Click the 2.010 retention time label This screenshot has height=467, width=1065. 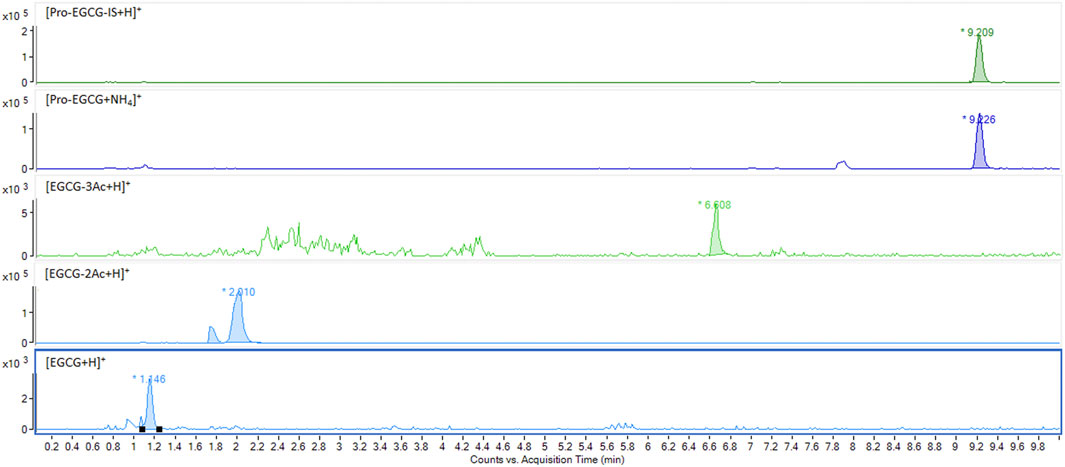(238, 292)
